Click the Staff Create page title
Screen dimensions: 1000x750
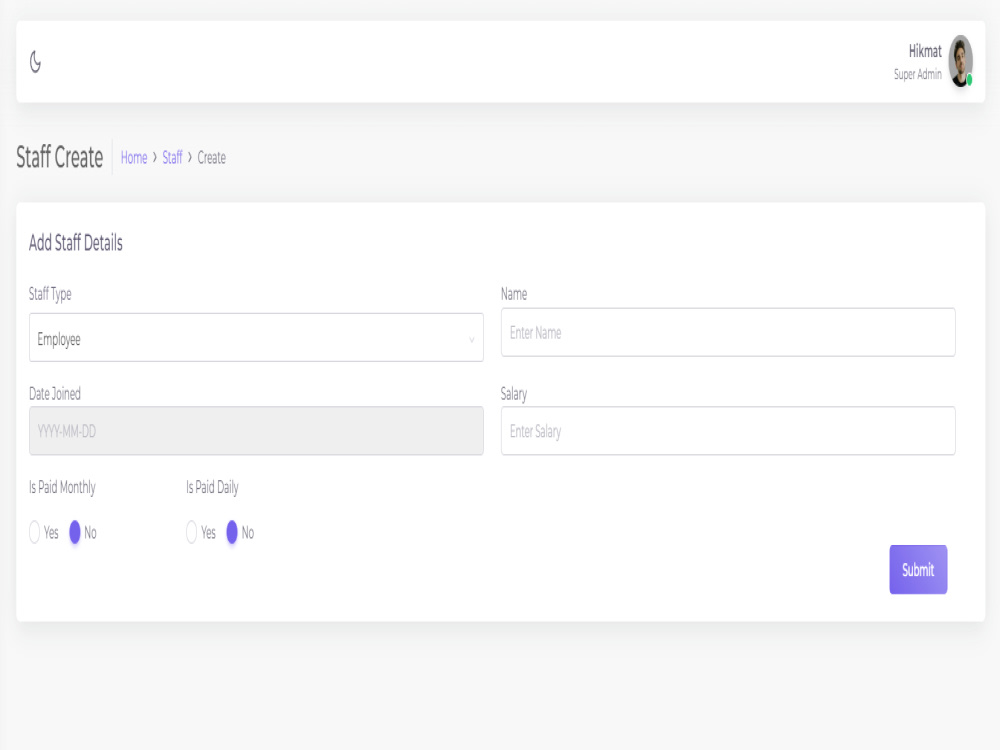click(59, 157)
